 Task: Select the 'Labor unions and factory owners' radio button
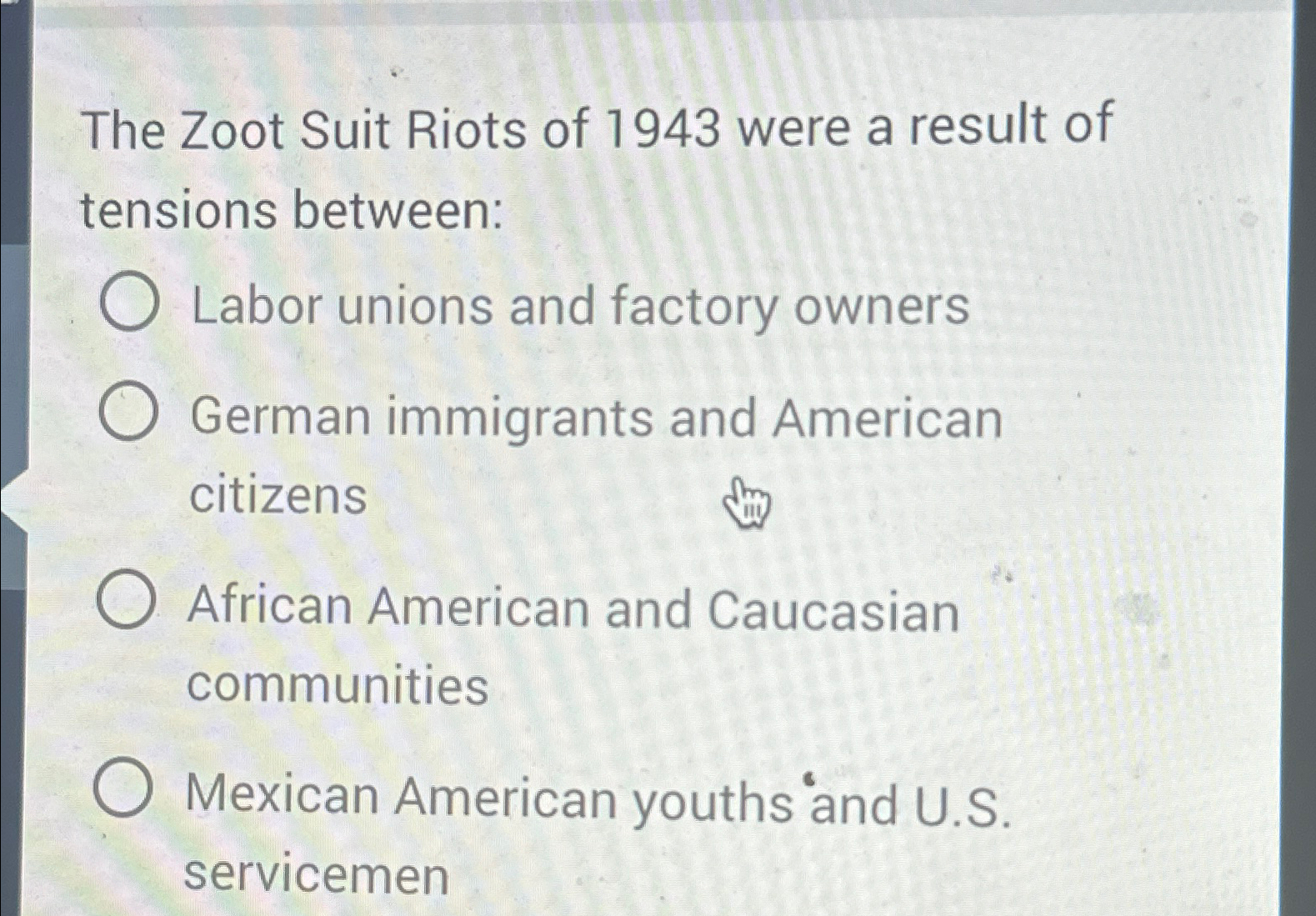point(129,304)
